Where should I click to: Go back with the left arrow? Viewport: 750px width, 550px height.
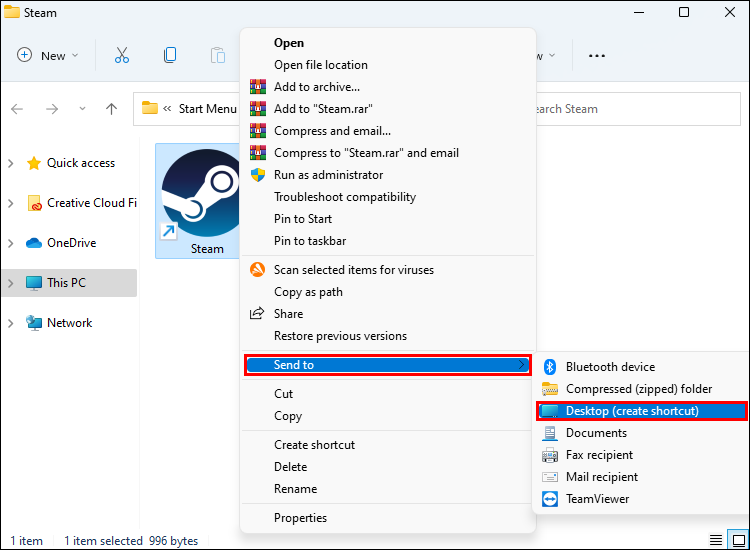(17, 109)
